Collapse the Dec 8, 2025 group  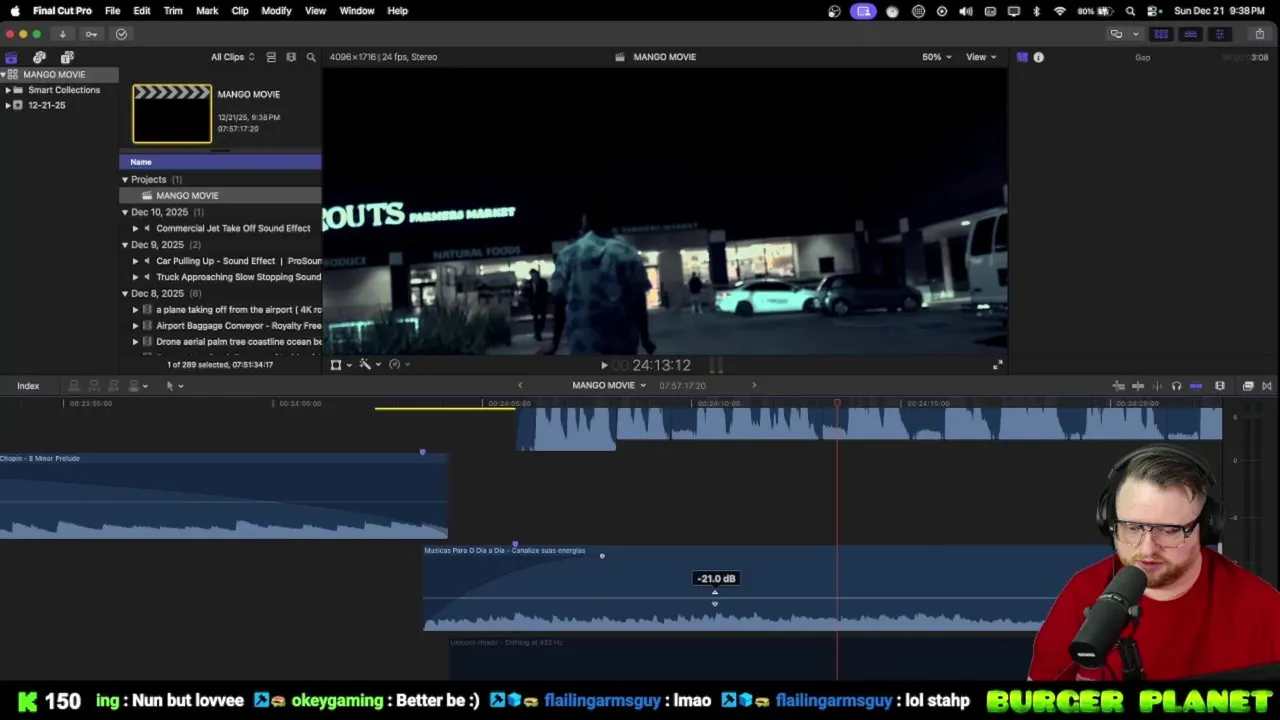point(125,294)
